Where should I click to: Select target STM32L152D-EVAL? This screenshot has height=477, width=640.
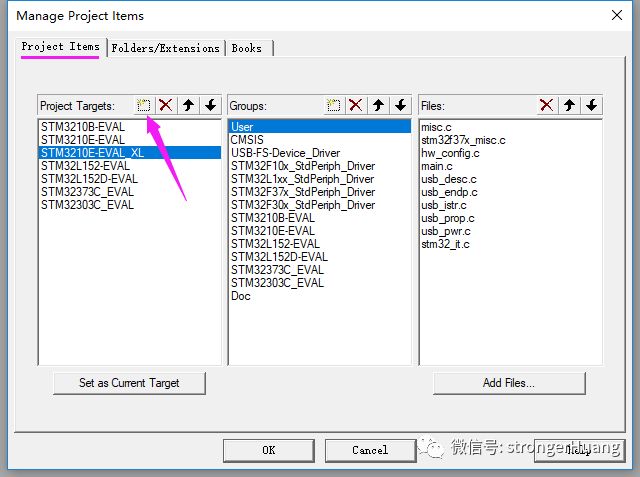pos(130,179)
